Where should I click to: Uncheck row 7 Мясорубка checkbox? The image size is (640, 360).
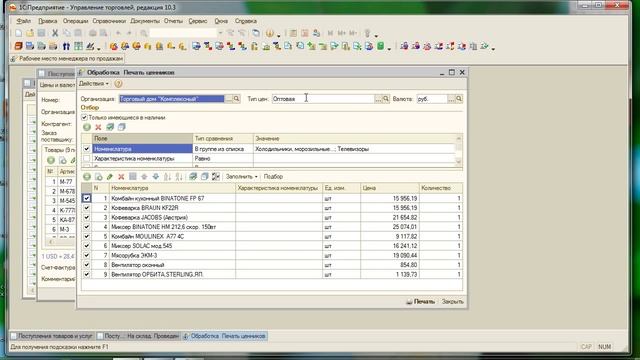(x=87, y=255)
